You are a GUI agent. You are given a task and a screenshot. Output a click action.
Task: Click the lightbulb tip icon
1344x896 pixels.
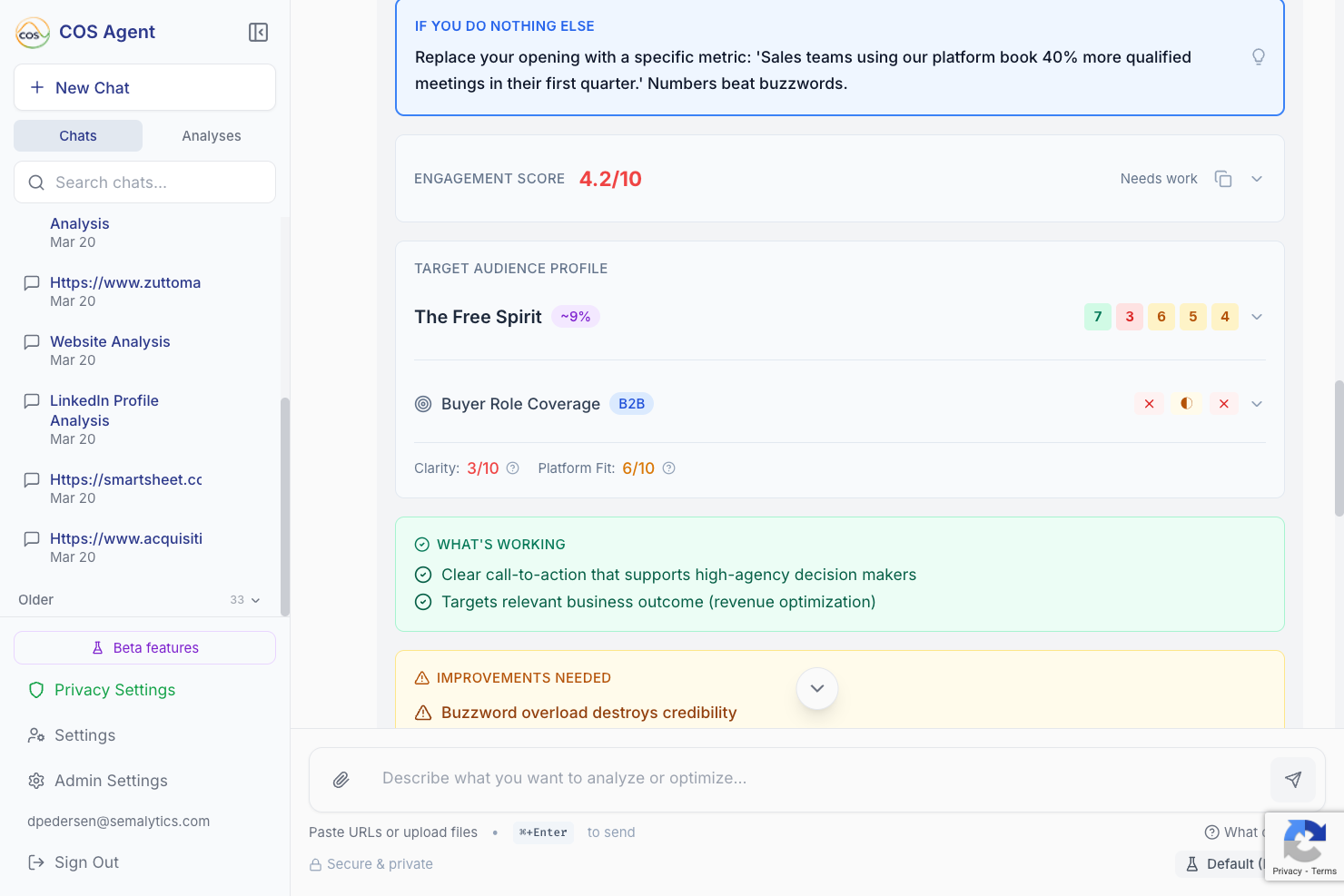1259,57
